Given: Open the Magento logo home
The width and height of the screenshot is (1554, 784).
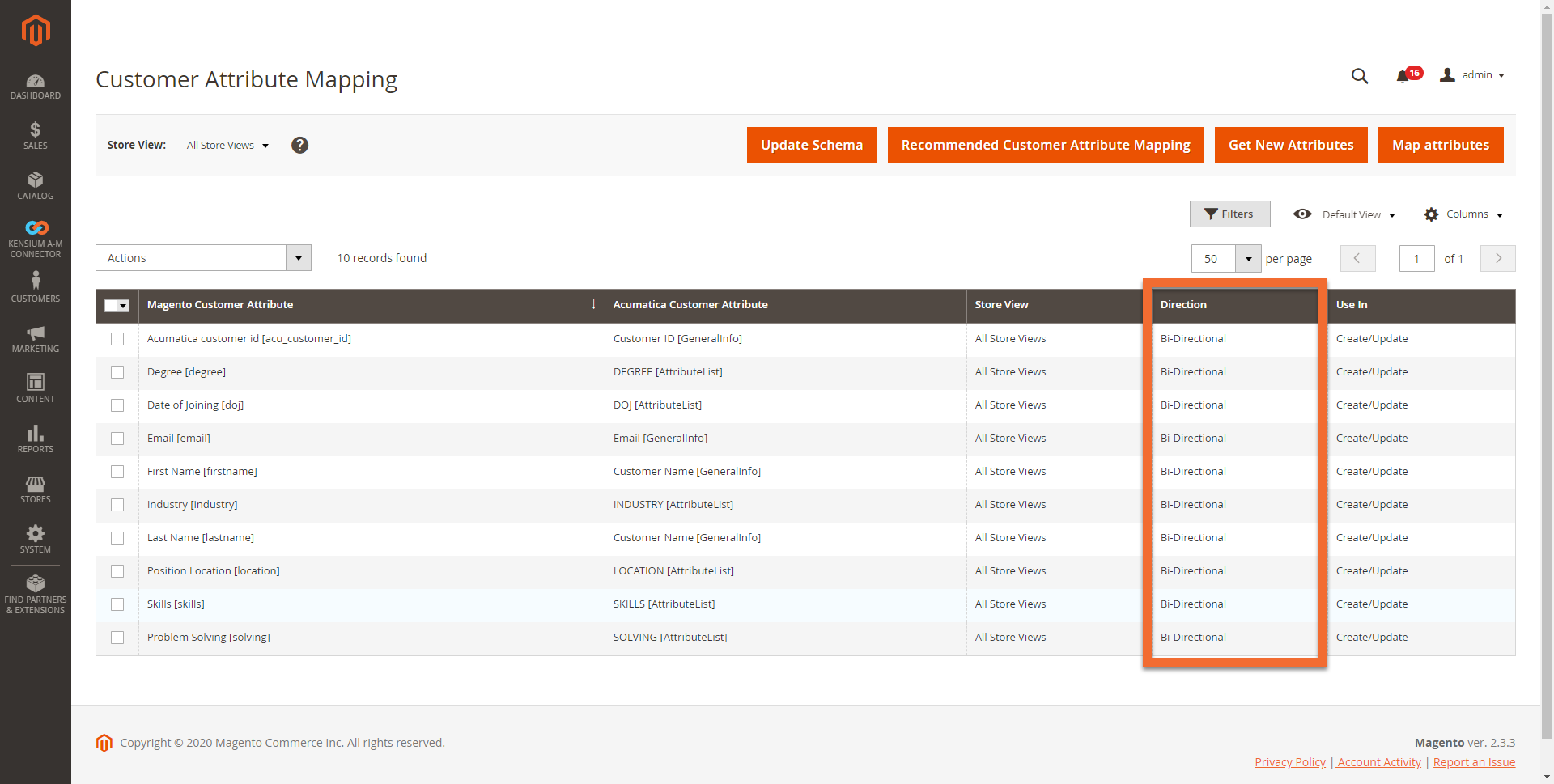Looking at the screenshot, I should pyautogui.click(x=36, y=31).
